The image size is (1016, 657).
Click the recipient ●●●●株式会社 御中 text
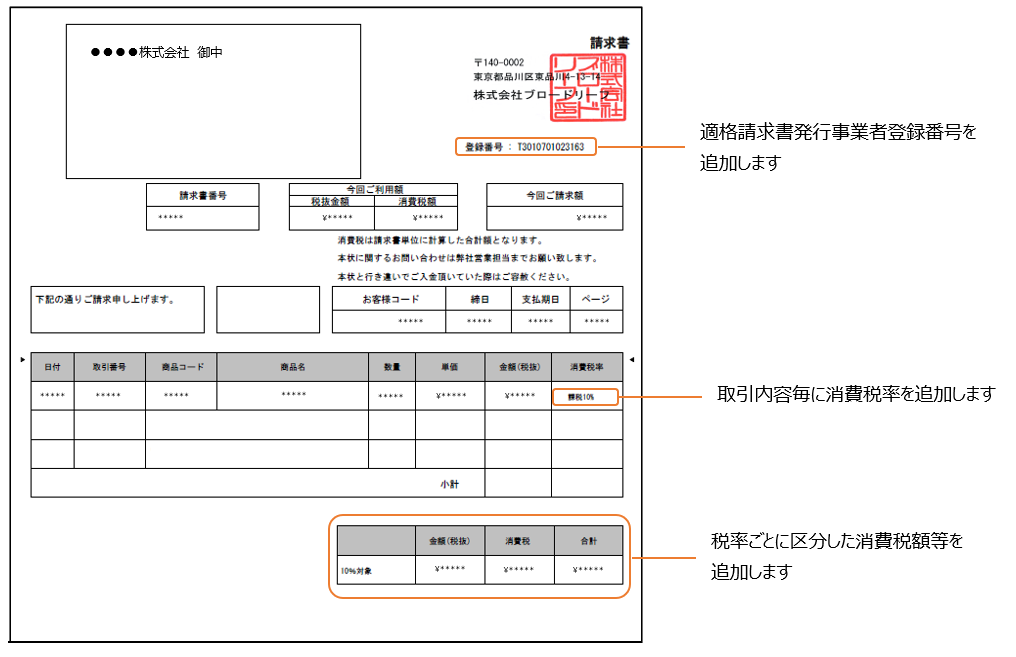click(x=156, y=52)
